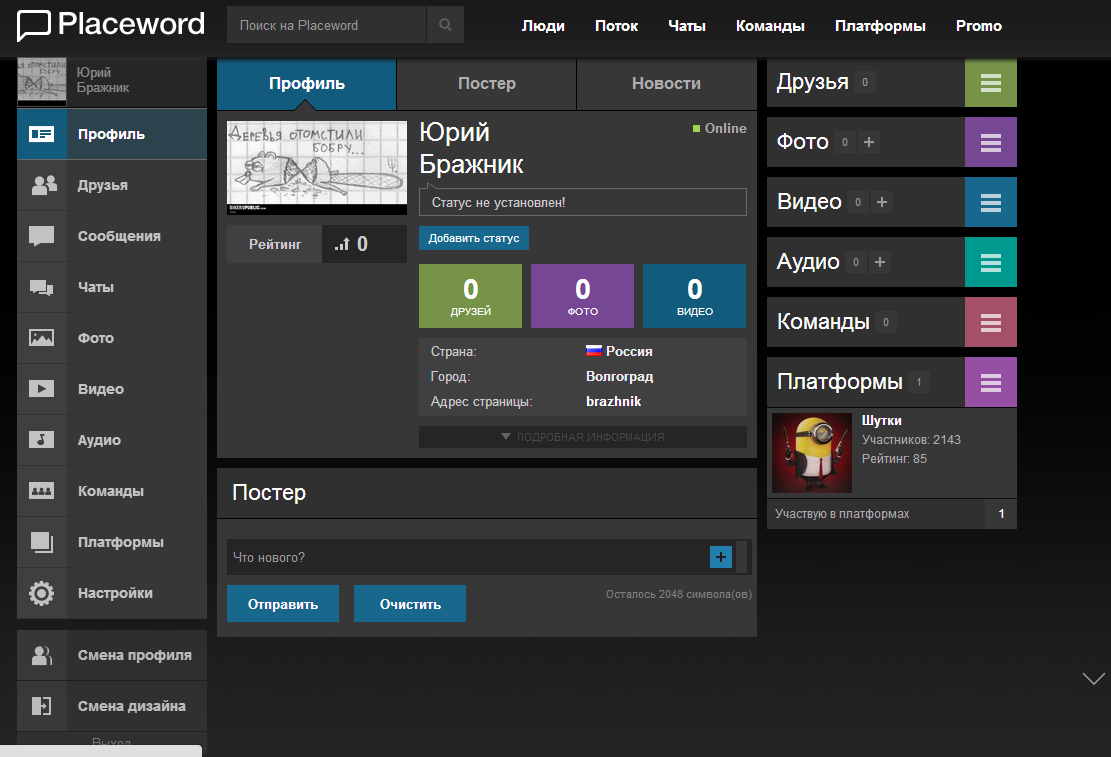Open the sidebar Teams icon
The image size is (1111, 757).
click(42, 491)
